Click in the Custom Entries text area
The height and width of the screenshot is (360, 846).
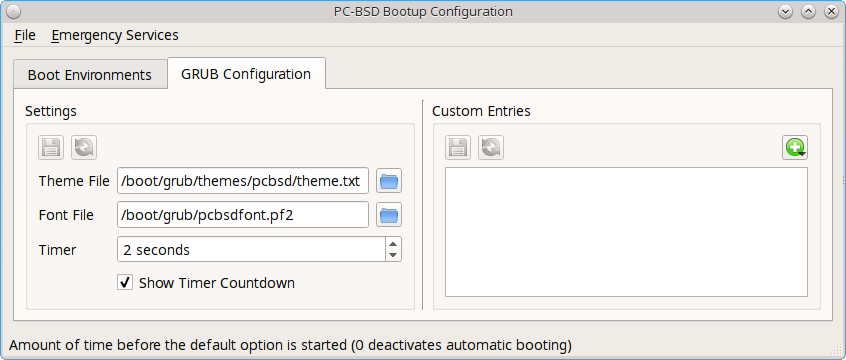[626, 232]
